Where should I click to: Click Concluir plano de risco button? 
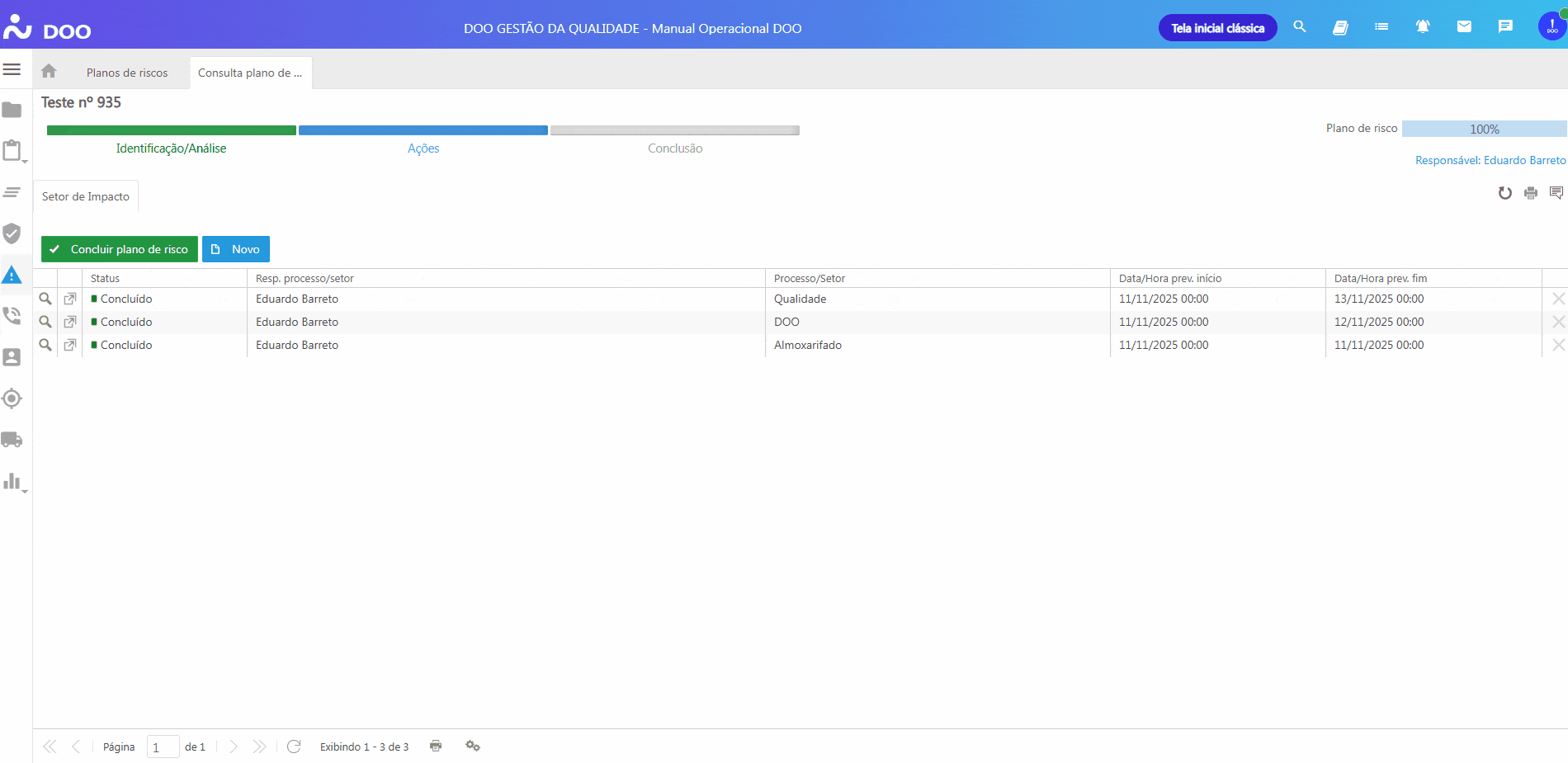120,249
